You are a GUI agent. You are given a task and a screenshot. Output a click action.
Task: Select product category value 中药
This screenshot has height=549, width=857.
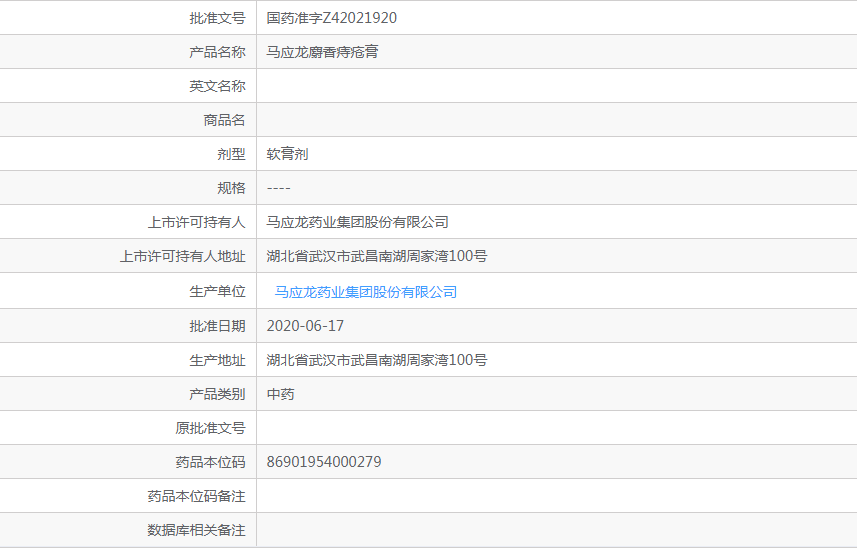280,394
